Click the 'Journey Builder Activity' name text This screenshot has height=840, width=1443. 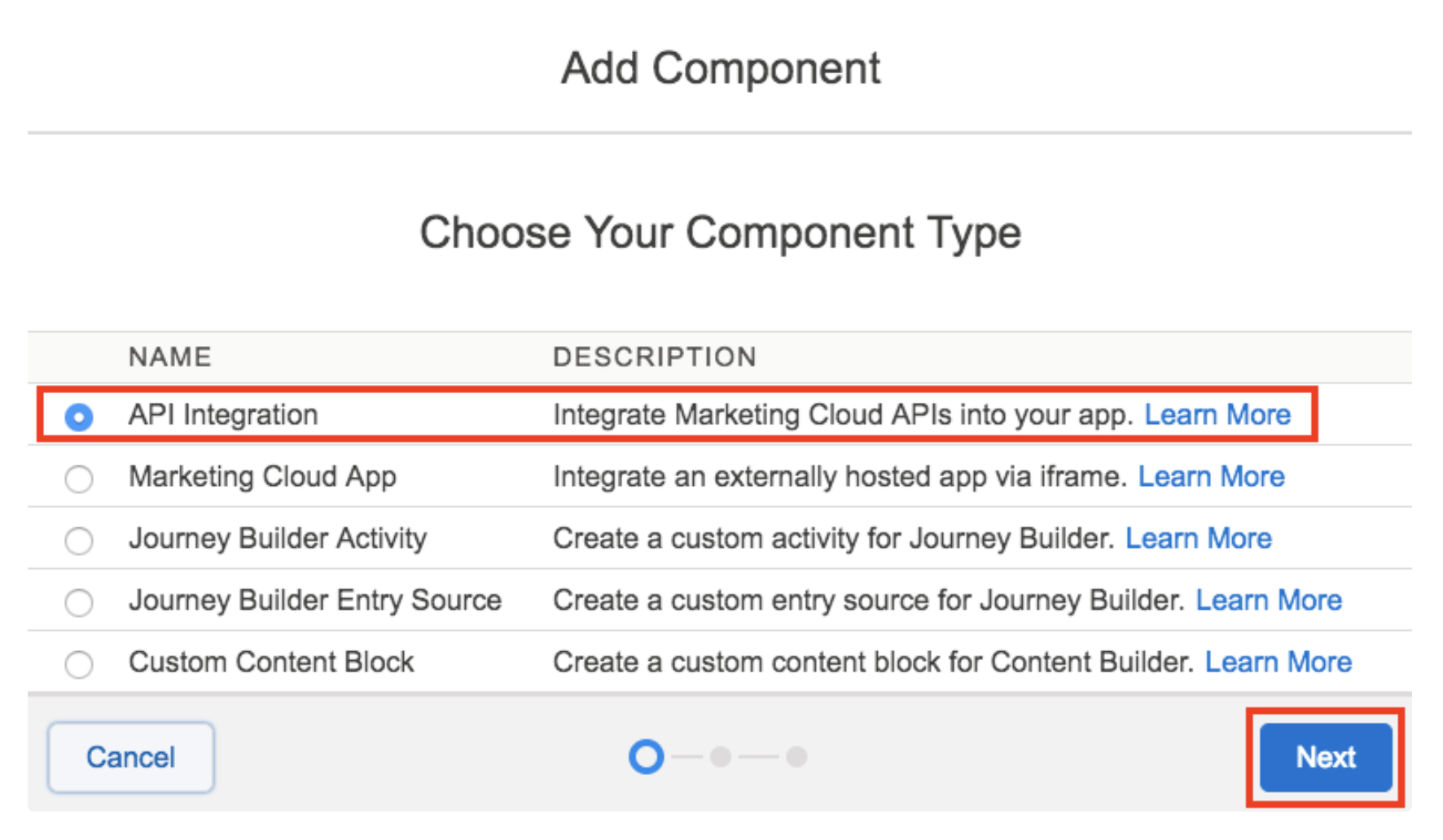tap(278, 539)
